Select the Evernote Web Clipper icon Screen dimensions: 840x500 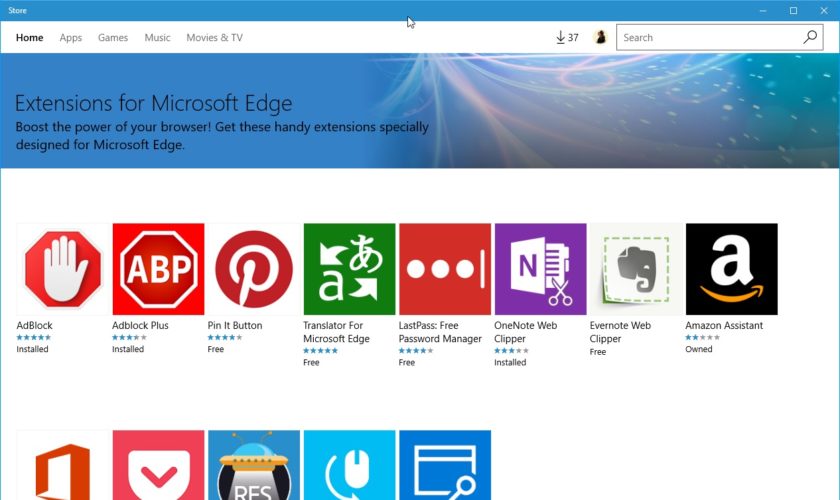(x=636, y=269)
